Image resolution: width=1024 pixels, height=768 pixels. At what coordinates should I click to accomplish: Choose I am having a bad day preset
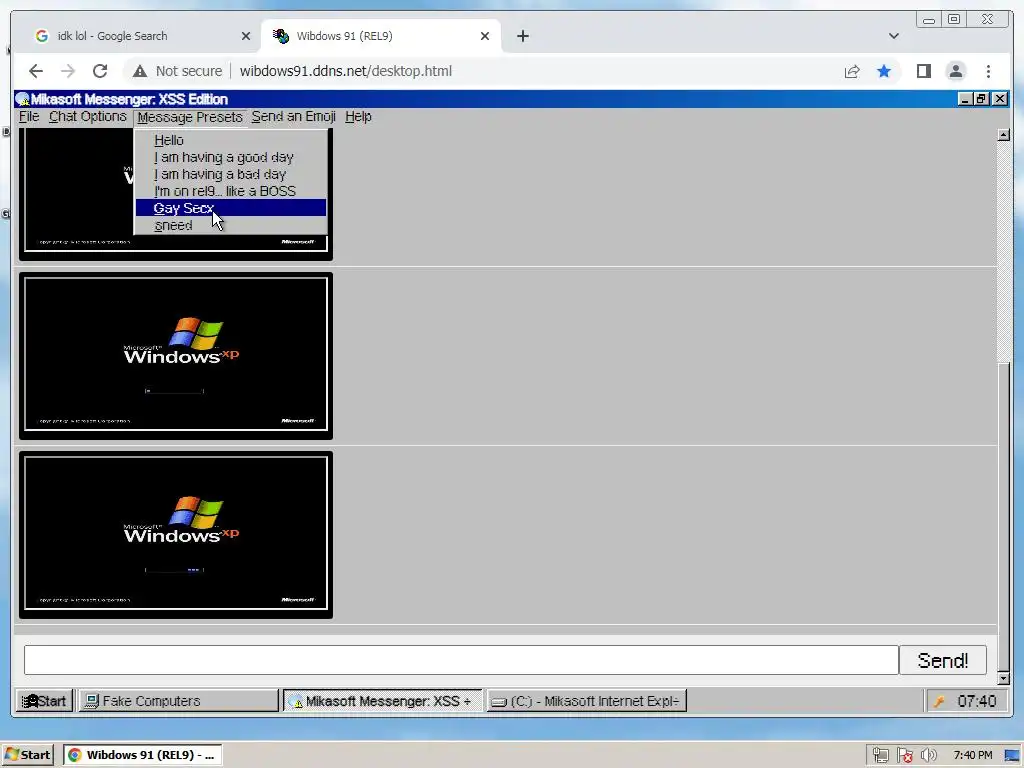click(231, 174)
